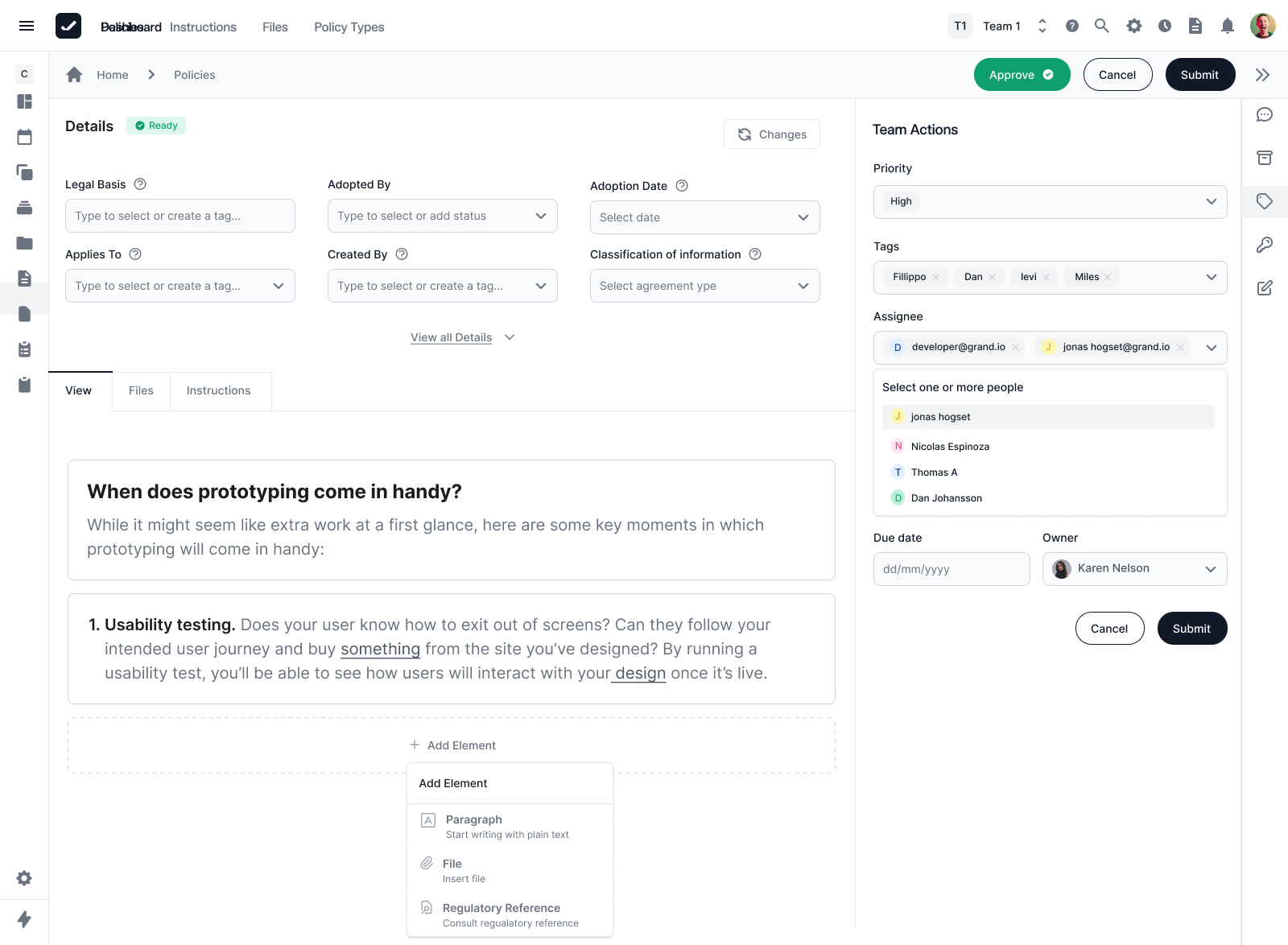Image resolution: width=1288 pixels, height=945 pixels.
Task: Open Policy Types in top menu
Action: click(349, 27)
